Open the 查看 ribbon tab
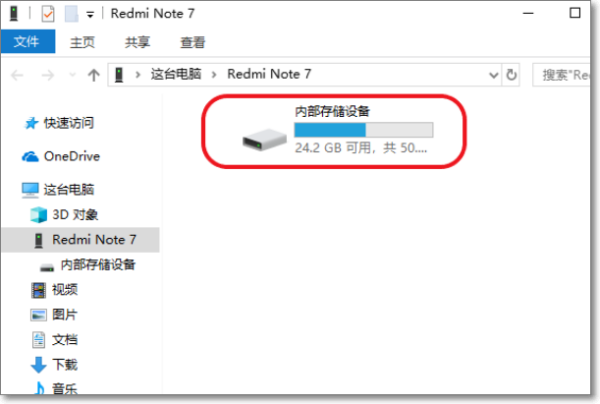This screenshot has width=600, height=404. pos(192,42)
